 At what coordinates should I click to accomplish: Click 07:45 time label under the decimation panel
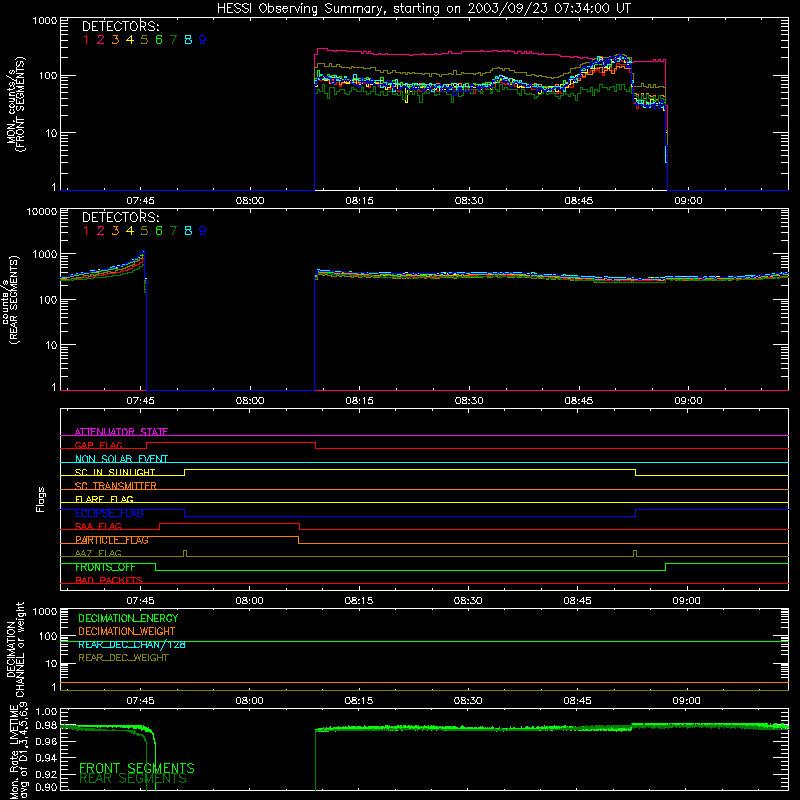point(140,701)
